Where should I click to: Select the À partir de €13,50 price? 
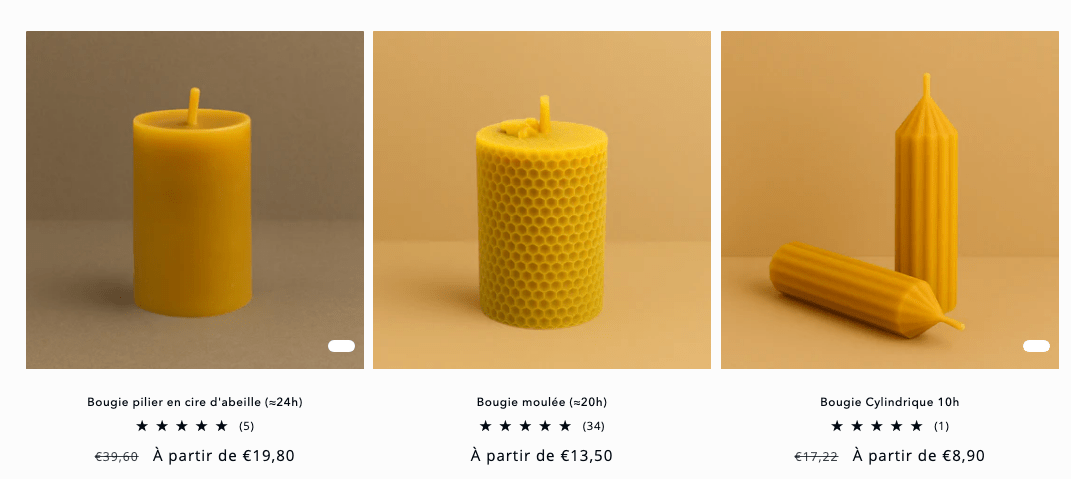[x=542, y=456]
